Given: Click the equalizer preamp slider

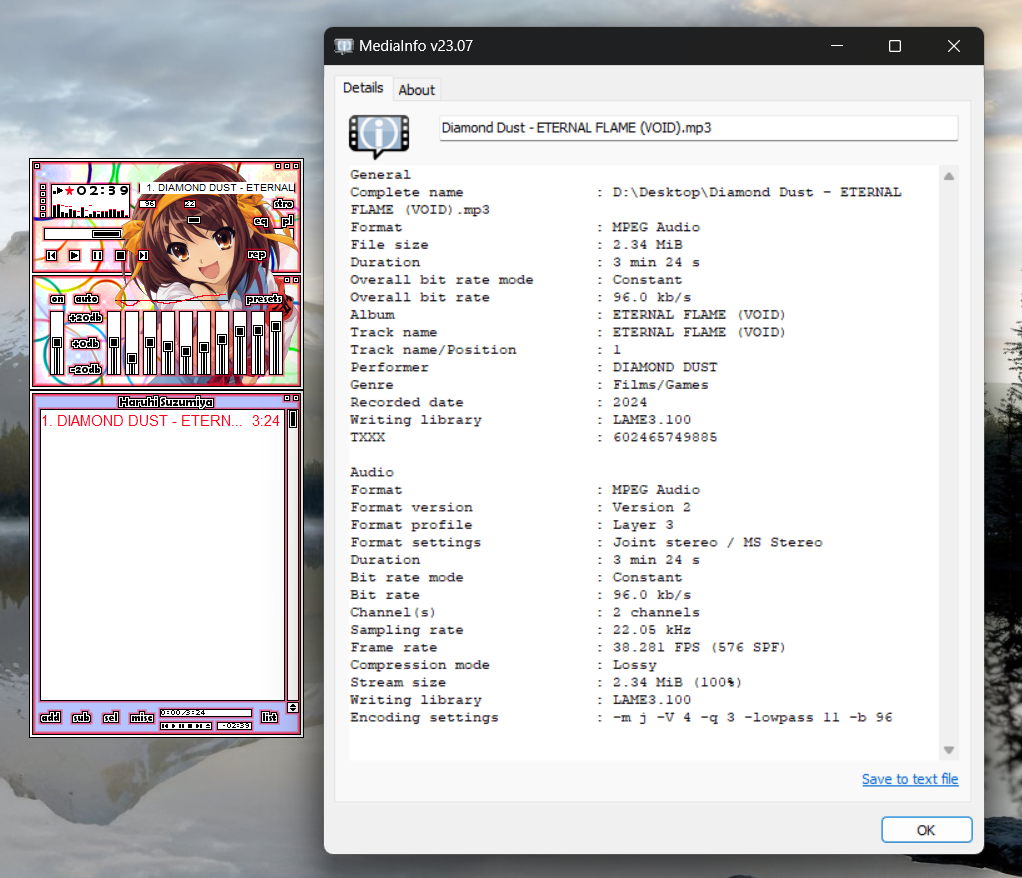Looking at the screenshot, I should pyautogui.click(x=57, y=343).
